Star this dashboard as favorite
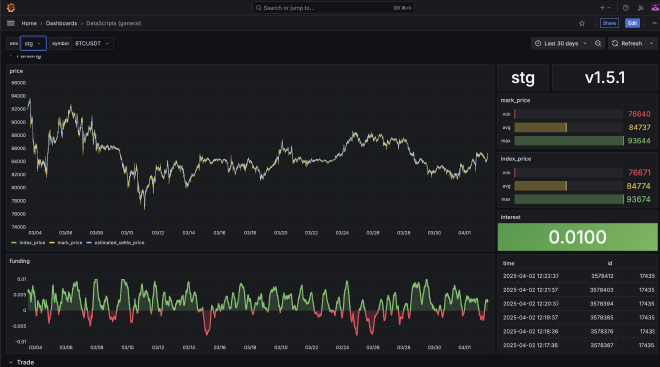This screenshot has height=367, width=660. pos(582,23)
